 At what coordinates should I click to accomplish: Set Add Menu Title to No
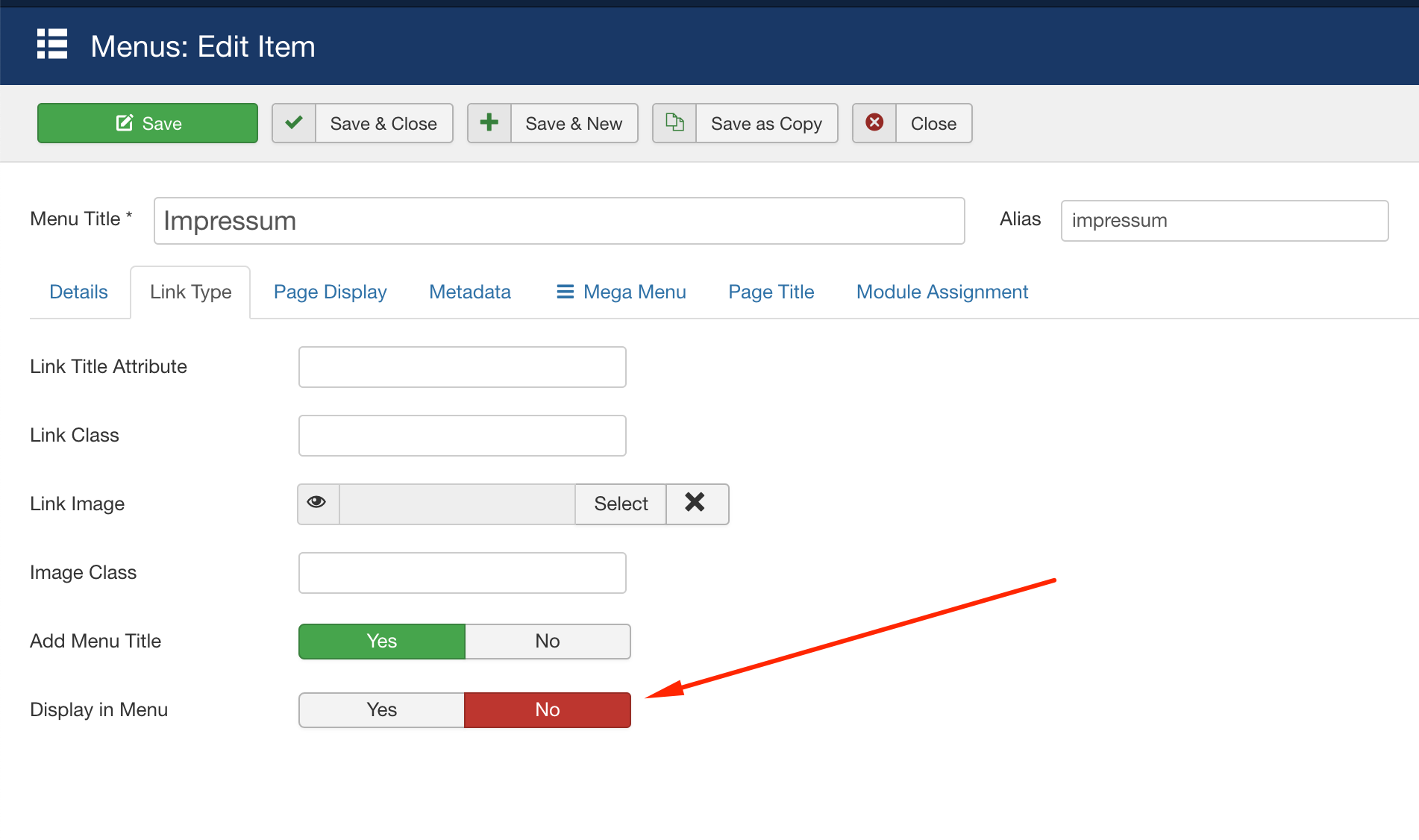548,642
